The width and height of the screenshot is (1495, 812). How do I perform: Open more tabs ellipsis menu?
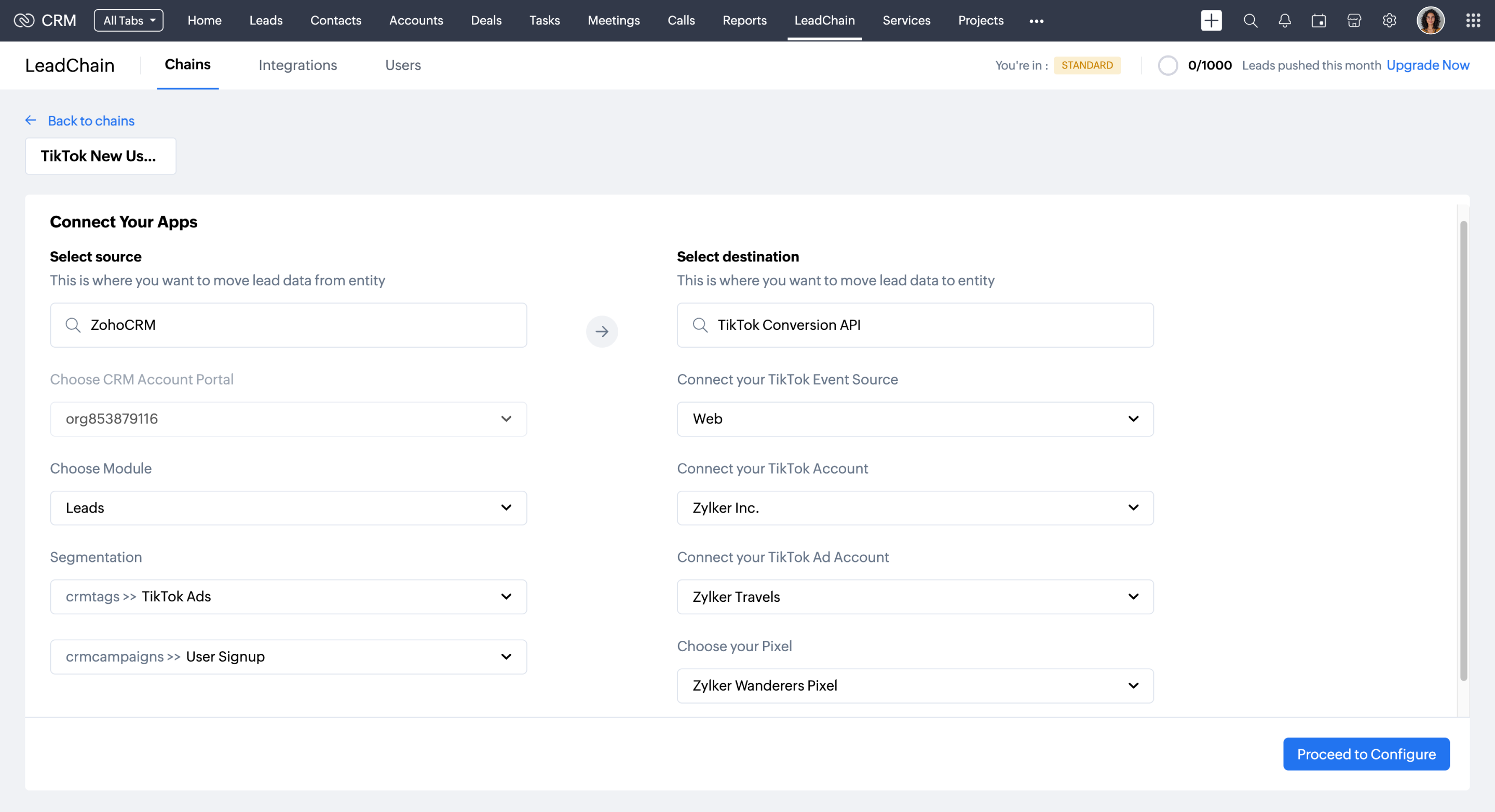point(1036,21)
